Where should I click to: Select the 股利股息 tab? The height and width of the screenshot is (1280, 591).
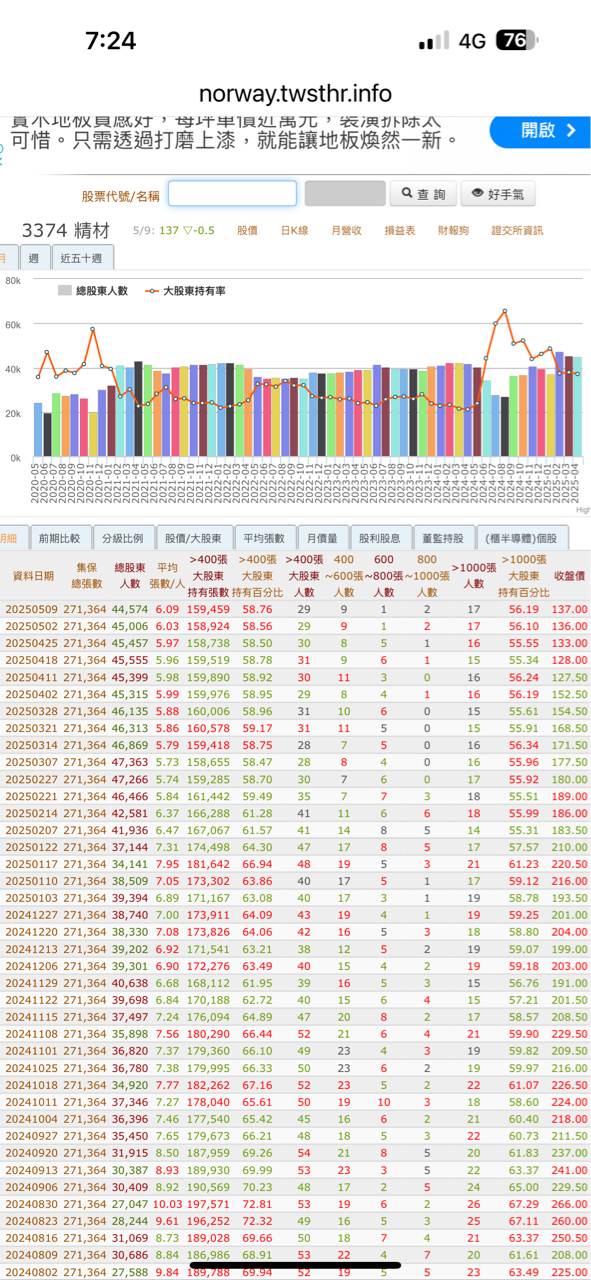pyautogui.click(x=380, y=538)
